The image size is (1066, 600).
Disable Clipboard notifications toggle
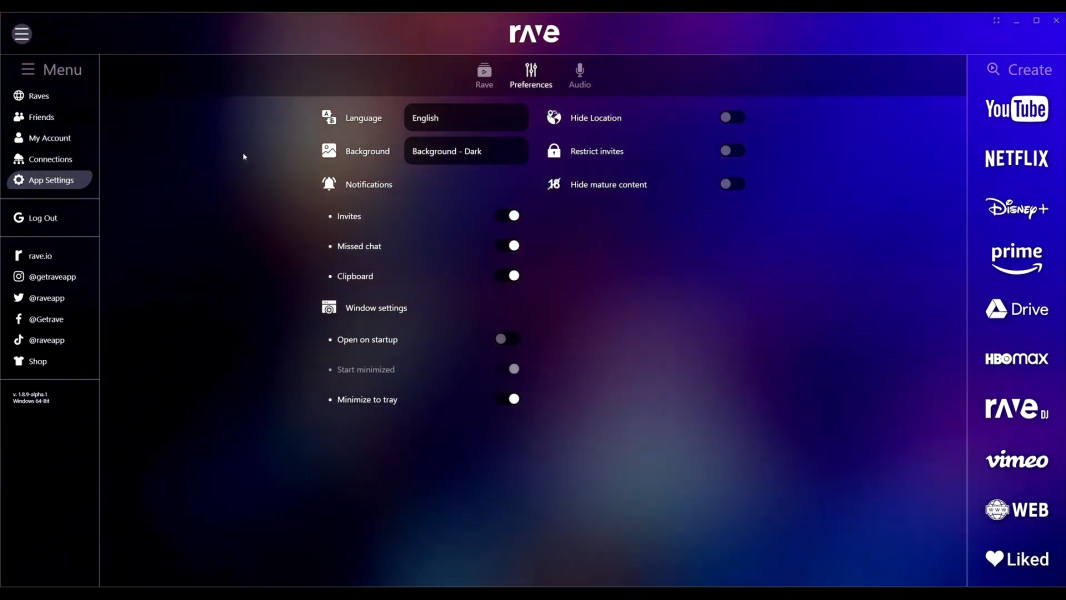[508, 276]
